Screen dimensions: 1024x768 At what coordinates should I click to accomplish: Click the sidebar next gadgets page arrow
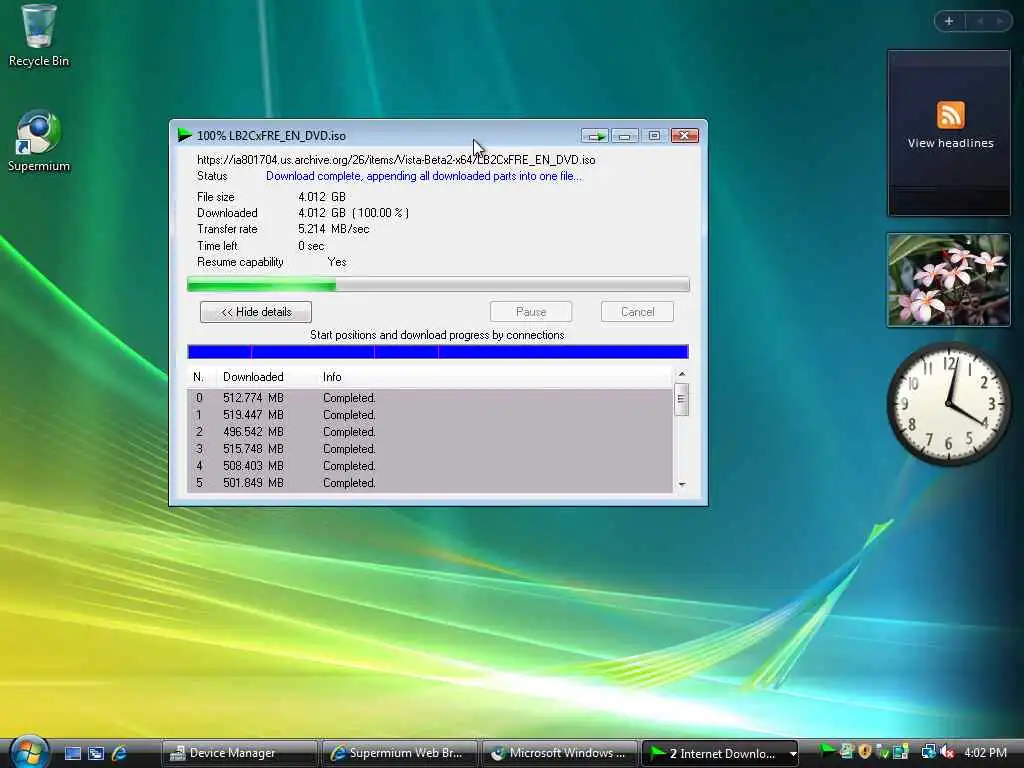tap(999, 22)
